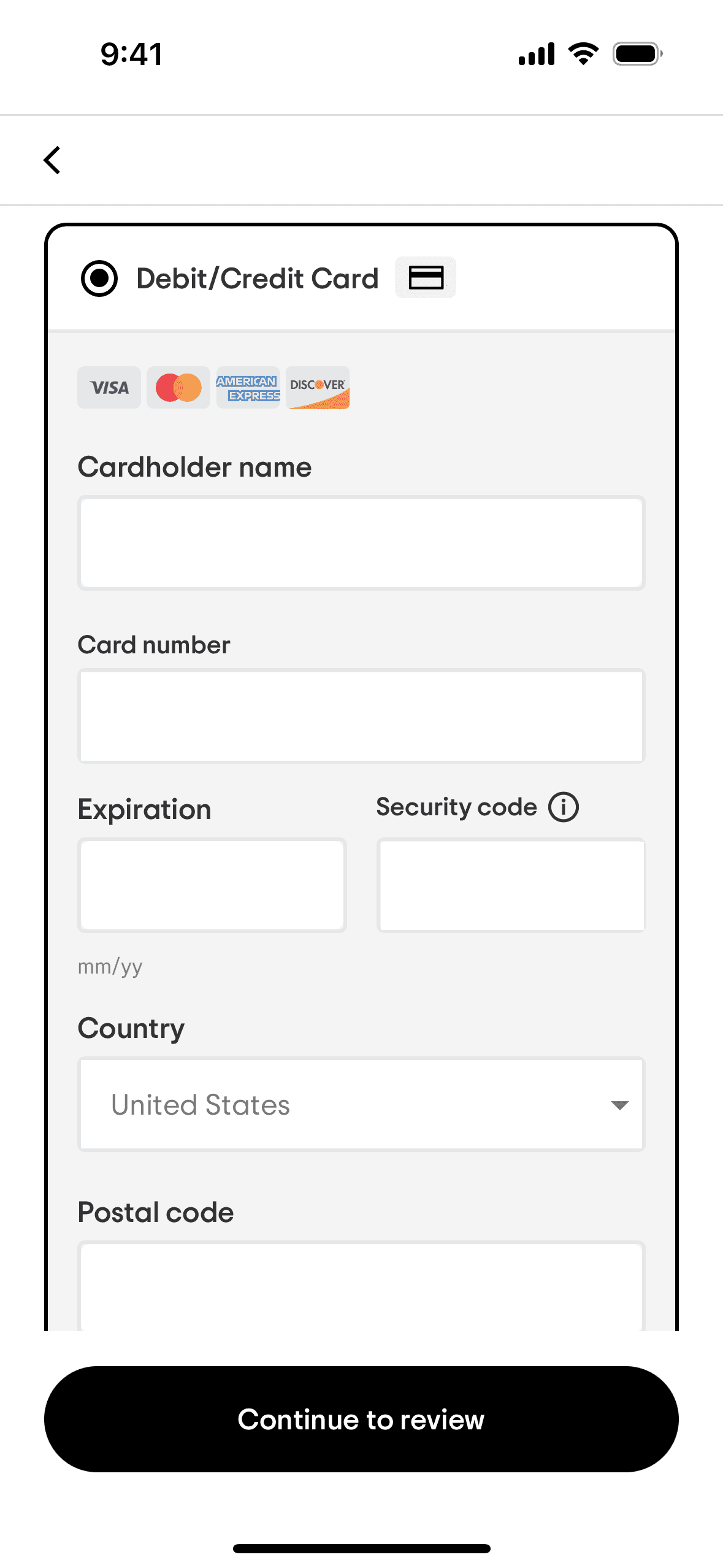Tap the Discover card logo
This screenshot has height=1568, width=723.
click(318, 388)
